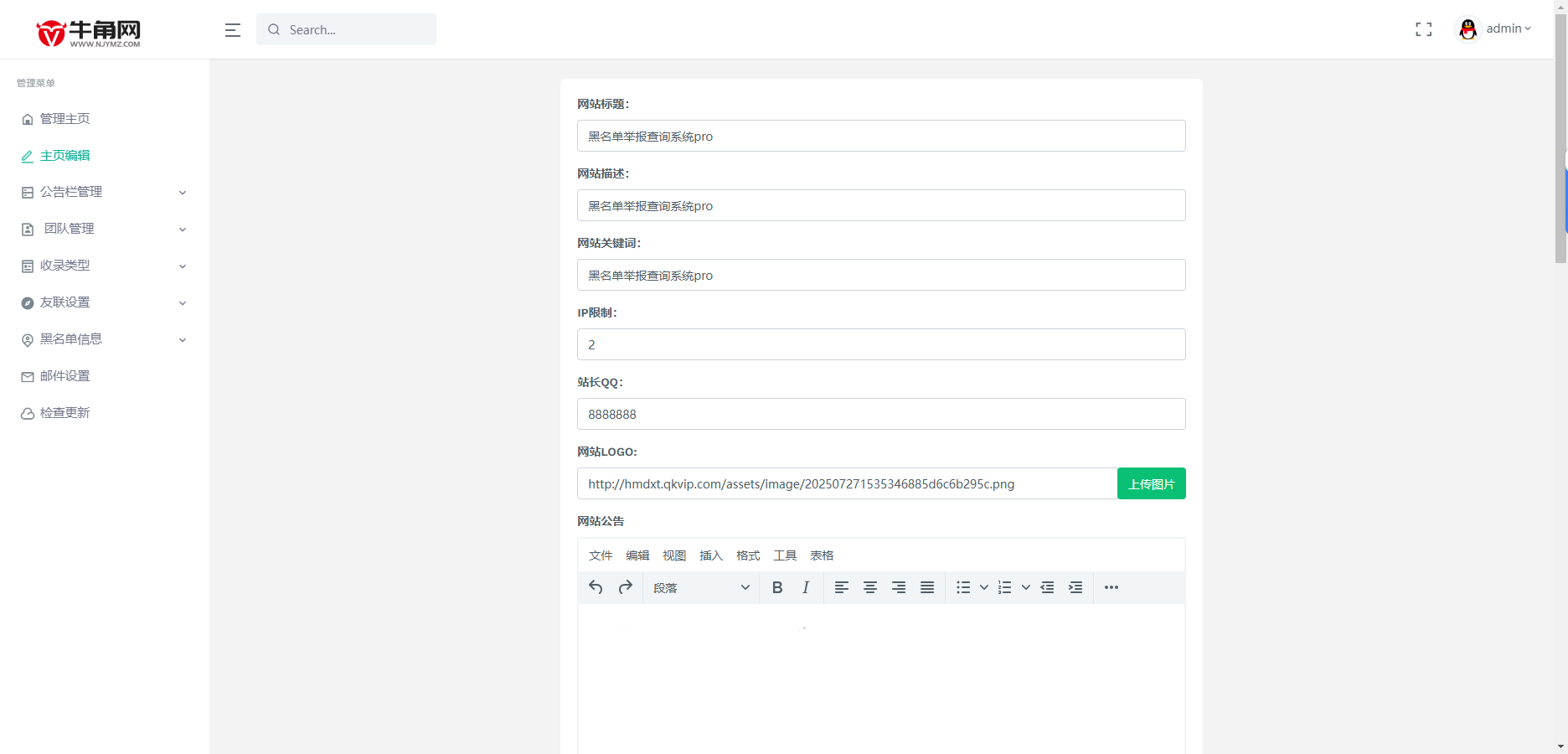Screen dimensions: 1568x754
Task: Align text right in editor
Action: (x=899, y=587)
